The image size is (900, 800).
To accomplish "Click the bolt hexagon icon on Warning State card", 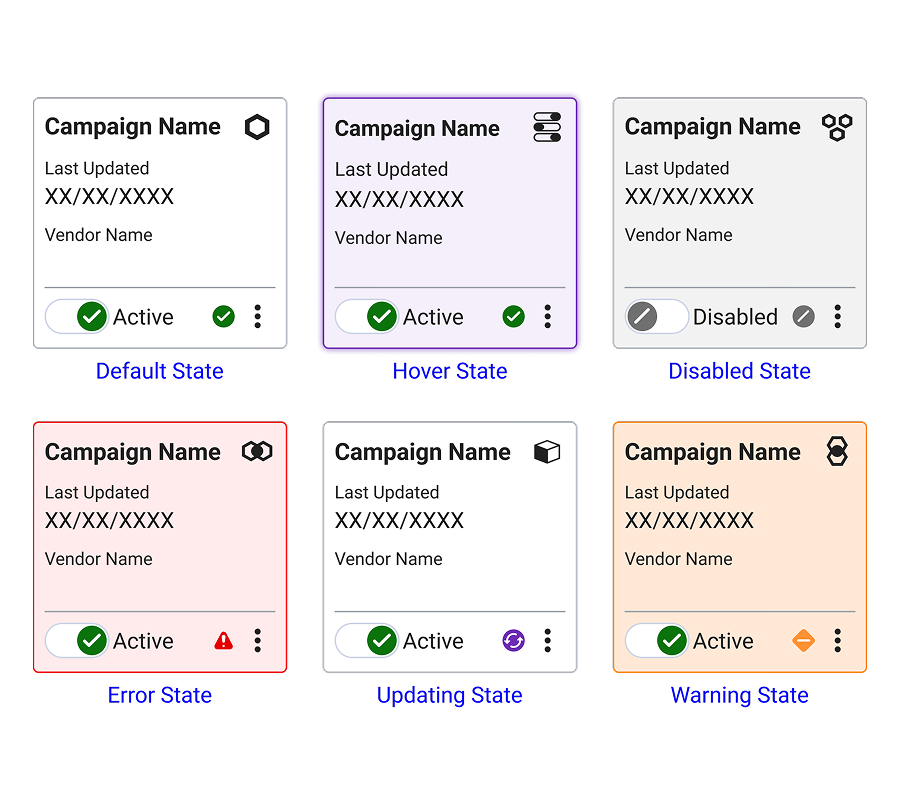I will (837, 451).
